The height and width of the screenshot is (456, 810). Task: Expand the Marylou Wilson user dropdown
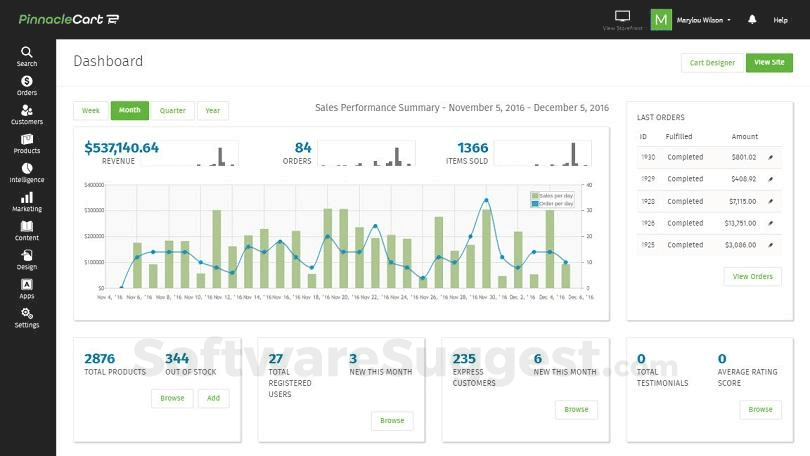coord(703,20)
